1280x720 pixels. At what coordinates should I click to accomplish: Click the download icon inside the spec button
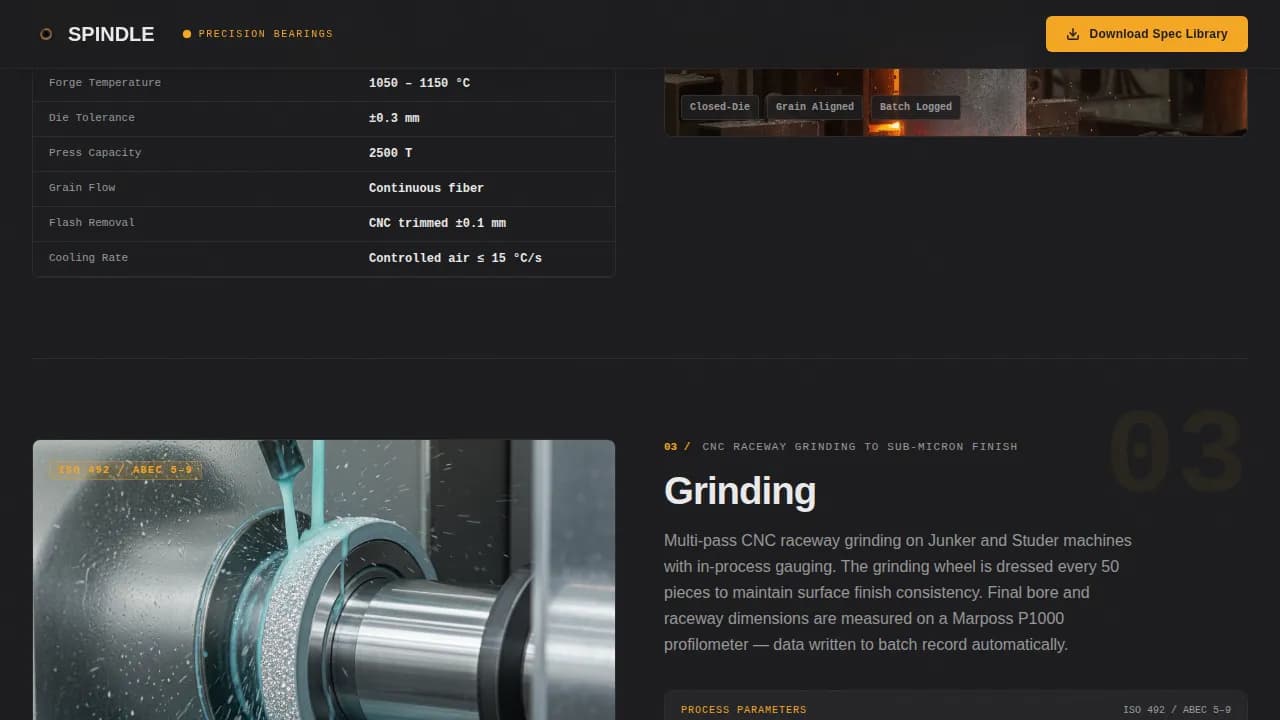[1072, 33]
